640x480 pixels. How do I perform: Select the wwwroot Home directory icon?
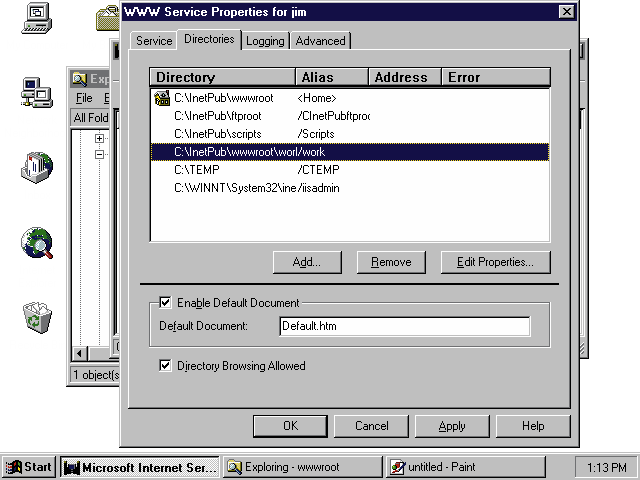pos(162,98)
